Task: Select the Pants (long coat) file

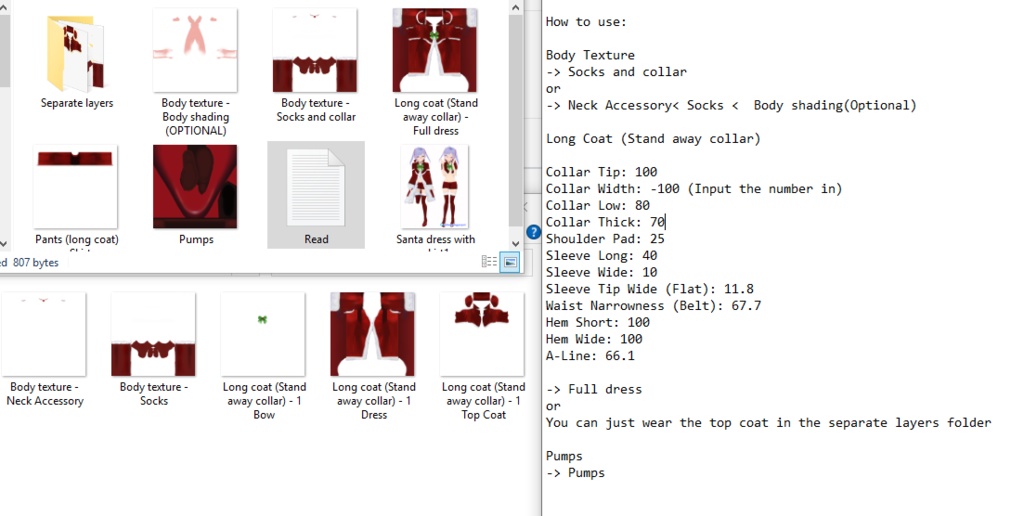Action: tap(76, 196)
